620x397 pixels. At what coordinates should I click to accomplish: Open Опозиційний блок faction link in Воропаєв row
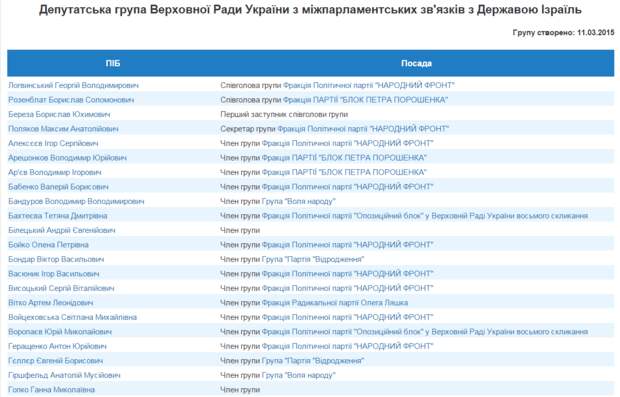click(425, 332)
